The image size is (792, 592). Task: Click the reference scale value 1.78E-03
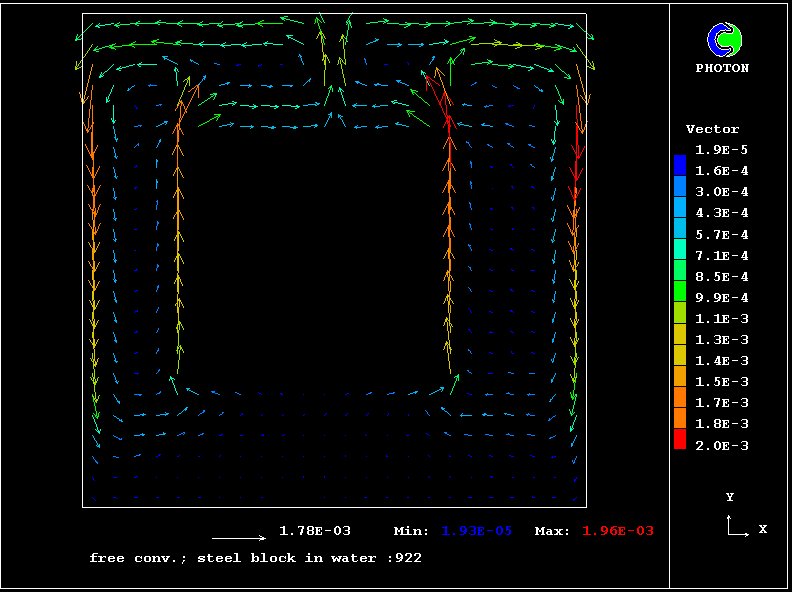click(315, 531)
